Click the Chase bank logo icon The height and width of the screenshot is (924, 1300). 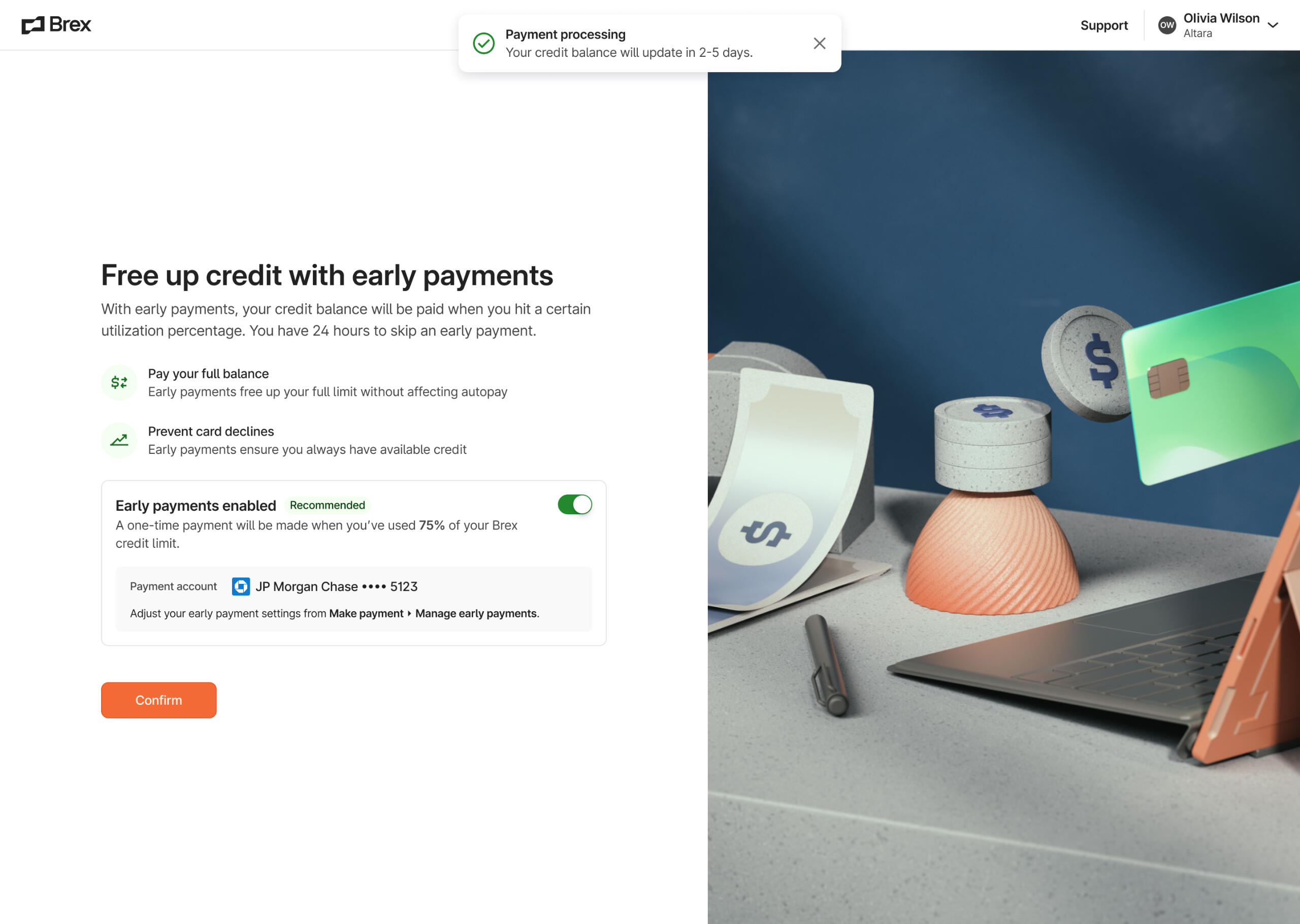point(241,586)
